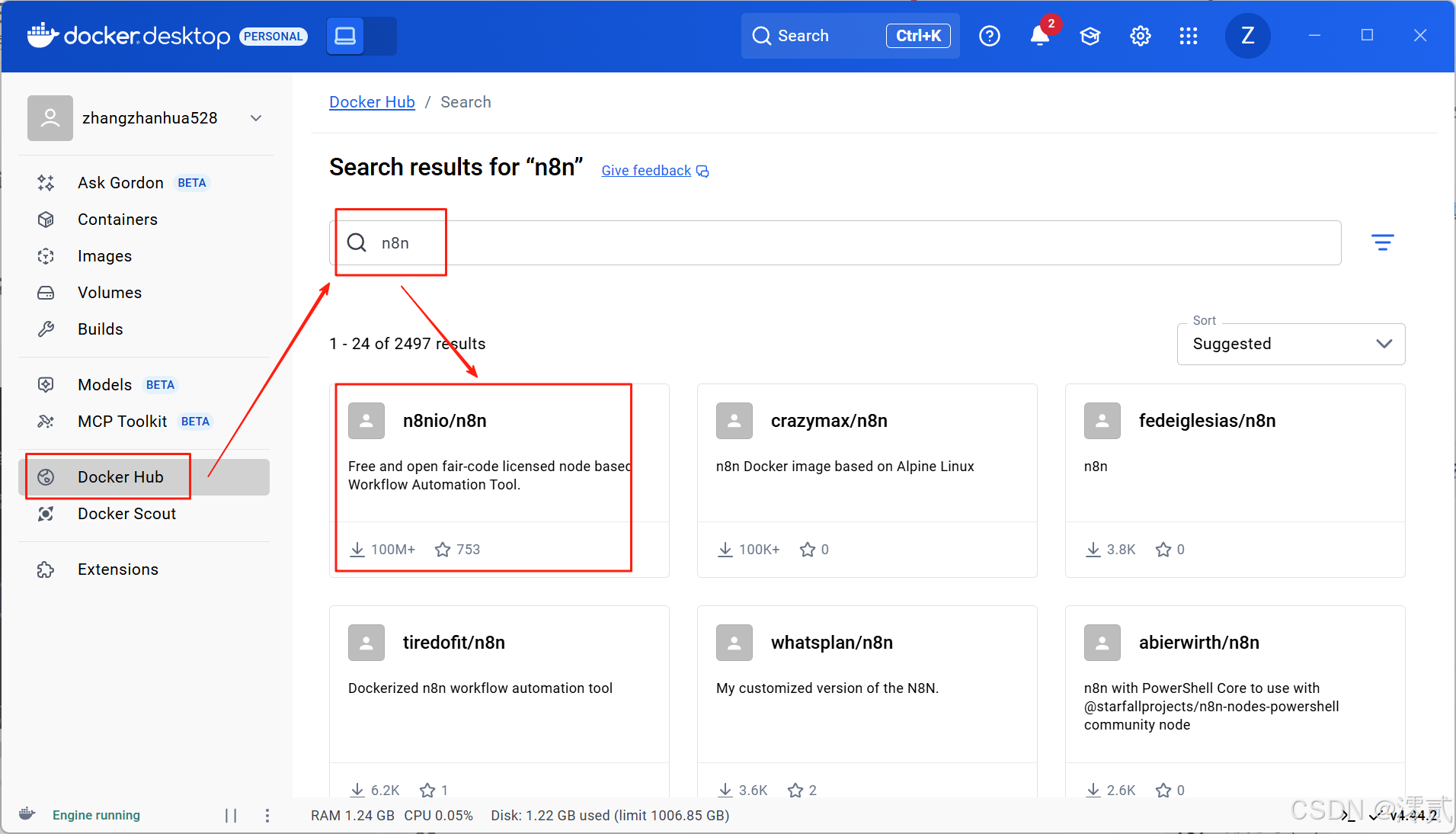Open the abierwirth/n8n result card
Screen dimensions: 1456x834
tap(1235, 701)
